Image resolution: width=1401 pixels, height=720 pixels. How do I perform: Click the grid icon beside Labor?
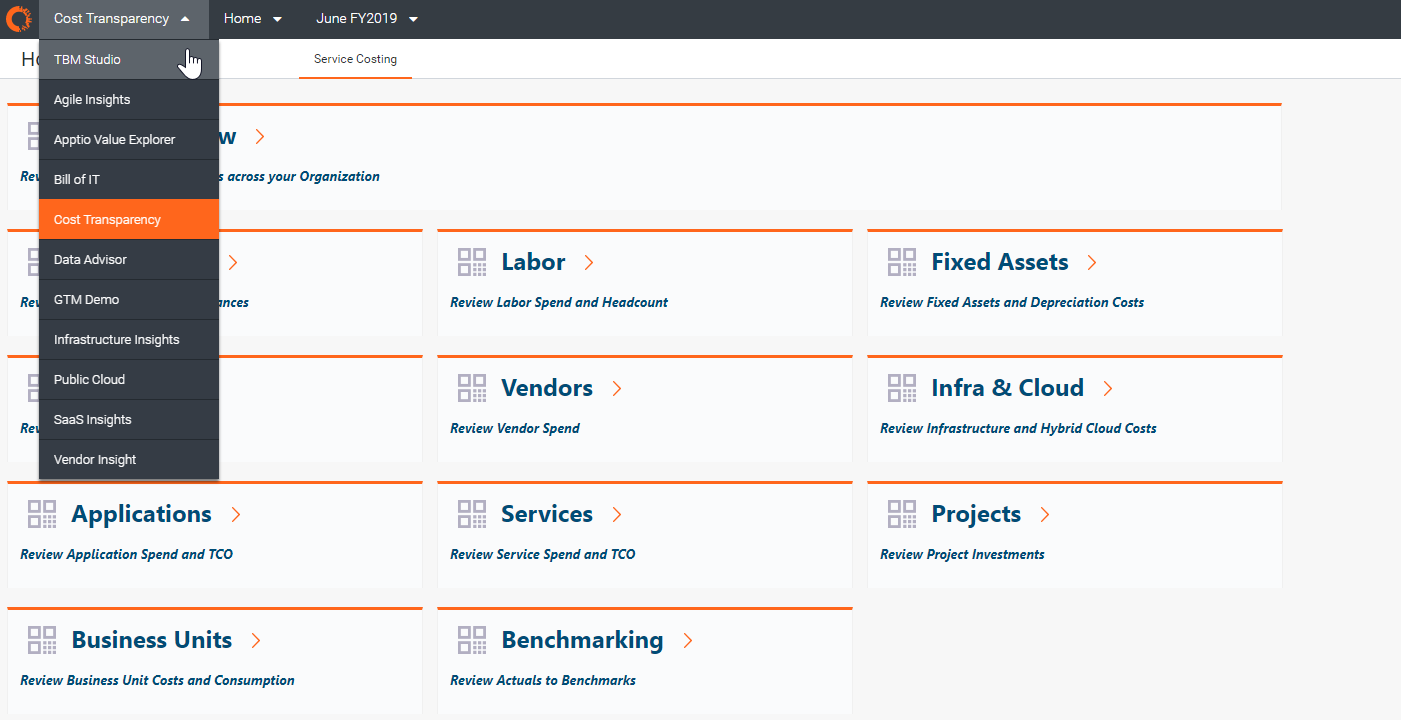[x=472, y=262]
